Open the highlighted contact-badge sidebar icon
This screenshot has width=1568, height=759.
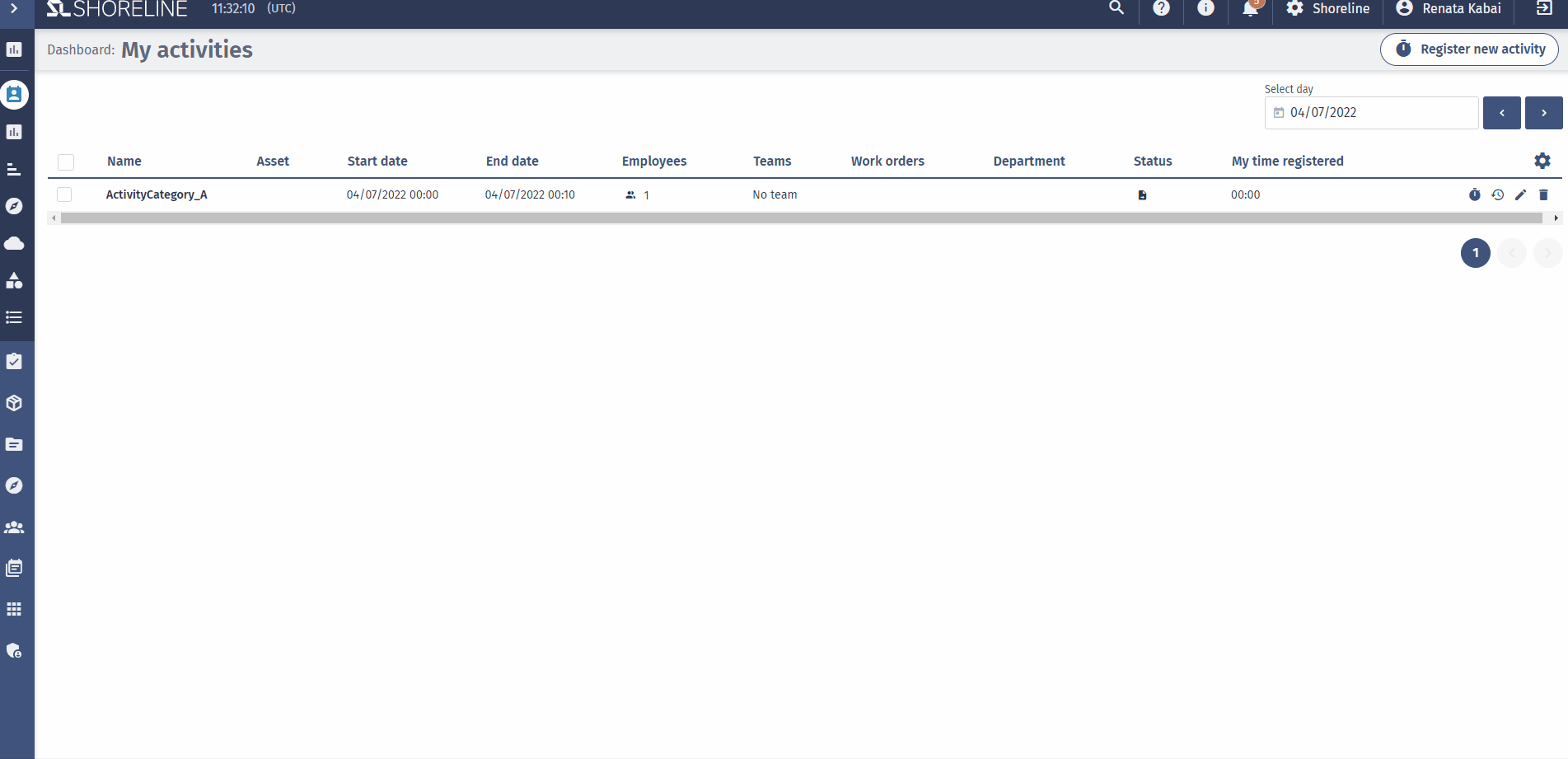click(14, 95)
